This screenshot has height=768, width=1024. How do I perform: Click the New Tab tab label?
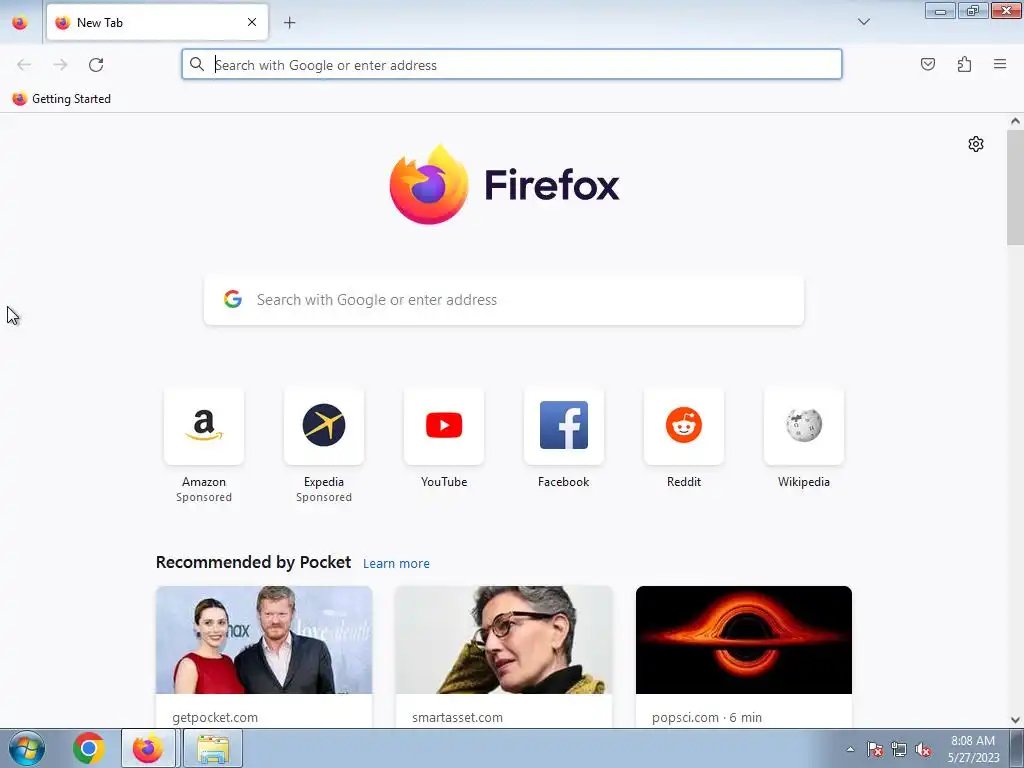coord(100,23)
